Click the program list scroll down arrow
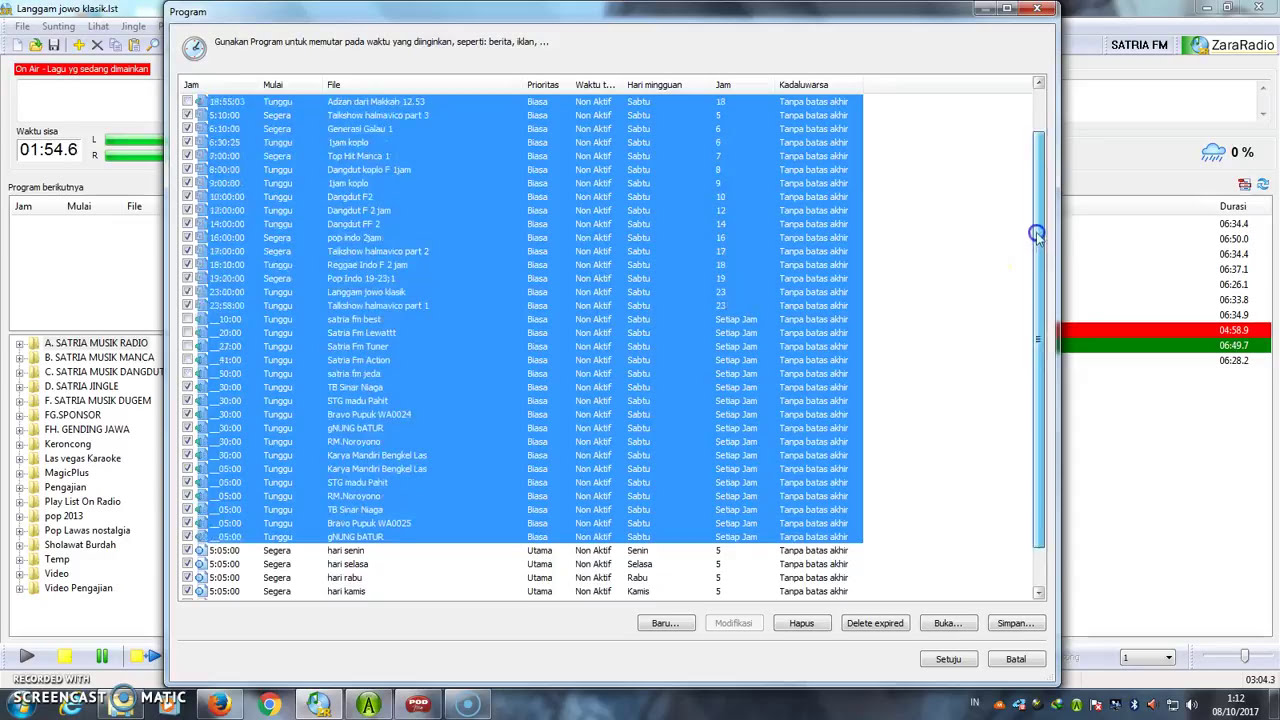Screen dimensions: 1280x720 tap(1039, 593)
